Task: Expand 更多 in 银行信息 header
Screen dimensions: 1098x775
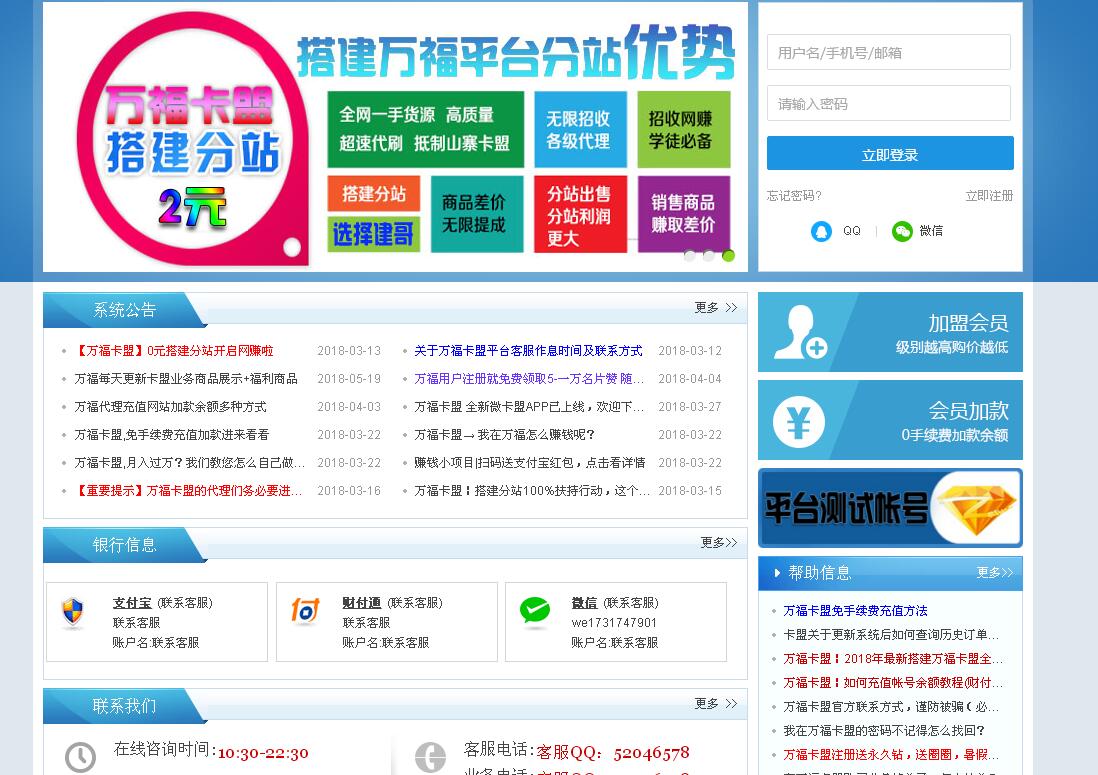Action: 718,543
